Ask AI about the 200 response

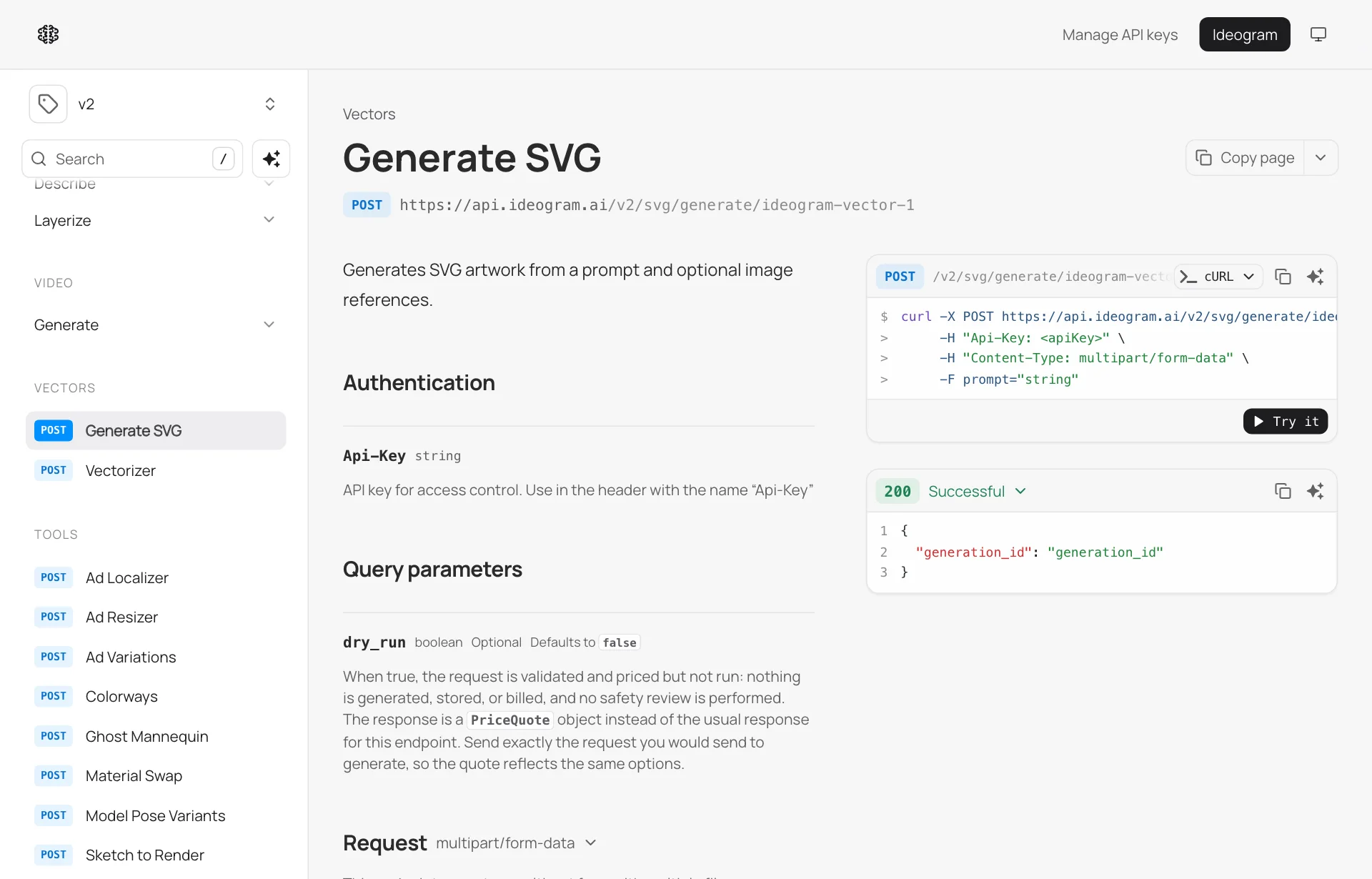pos(1316,491)
